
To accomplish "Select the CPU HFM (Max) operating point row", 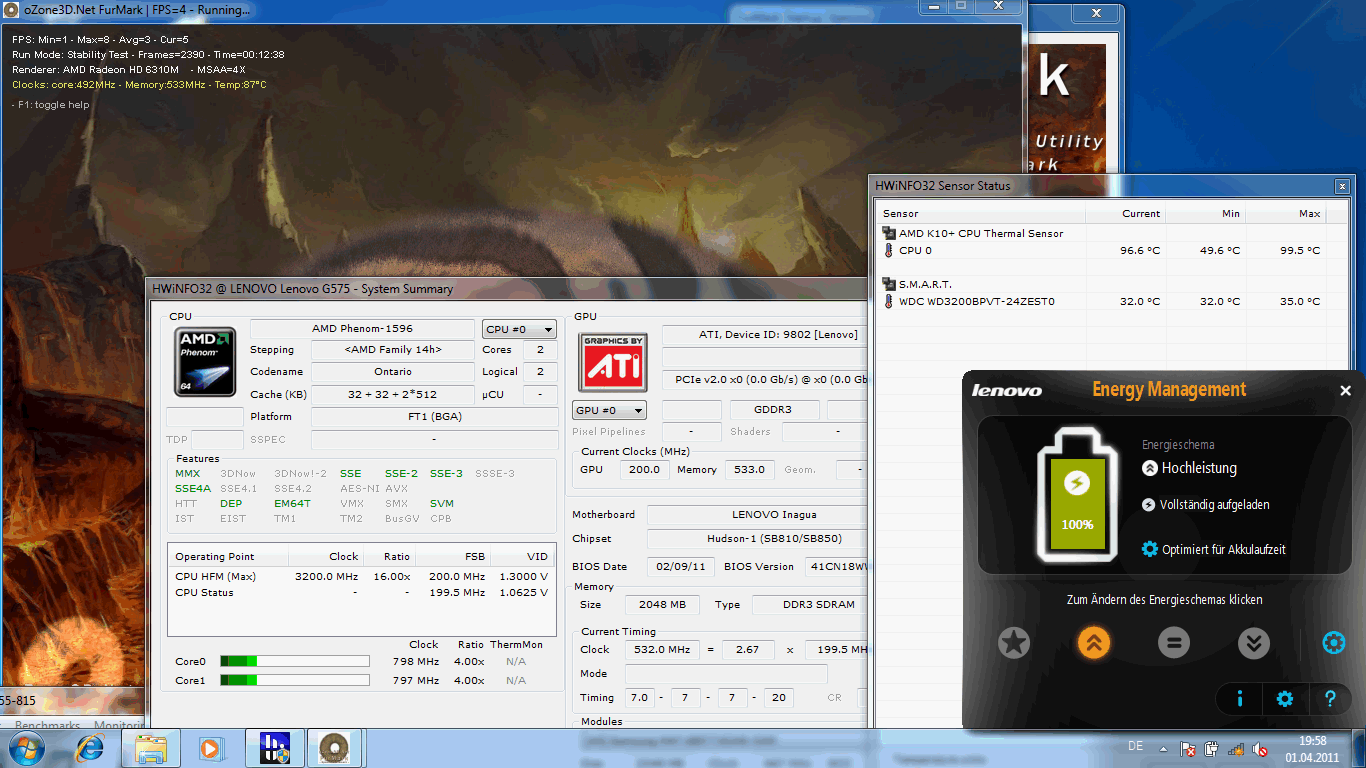I will [361, 576].
